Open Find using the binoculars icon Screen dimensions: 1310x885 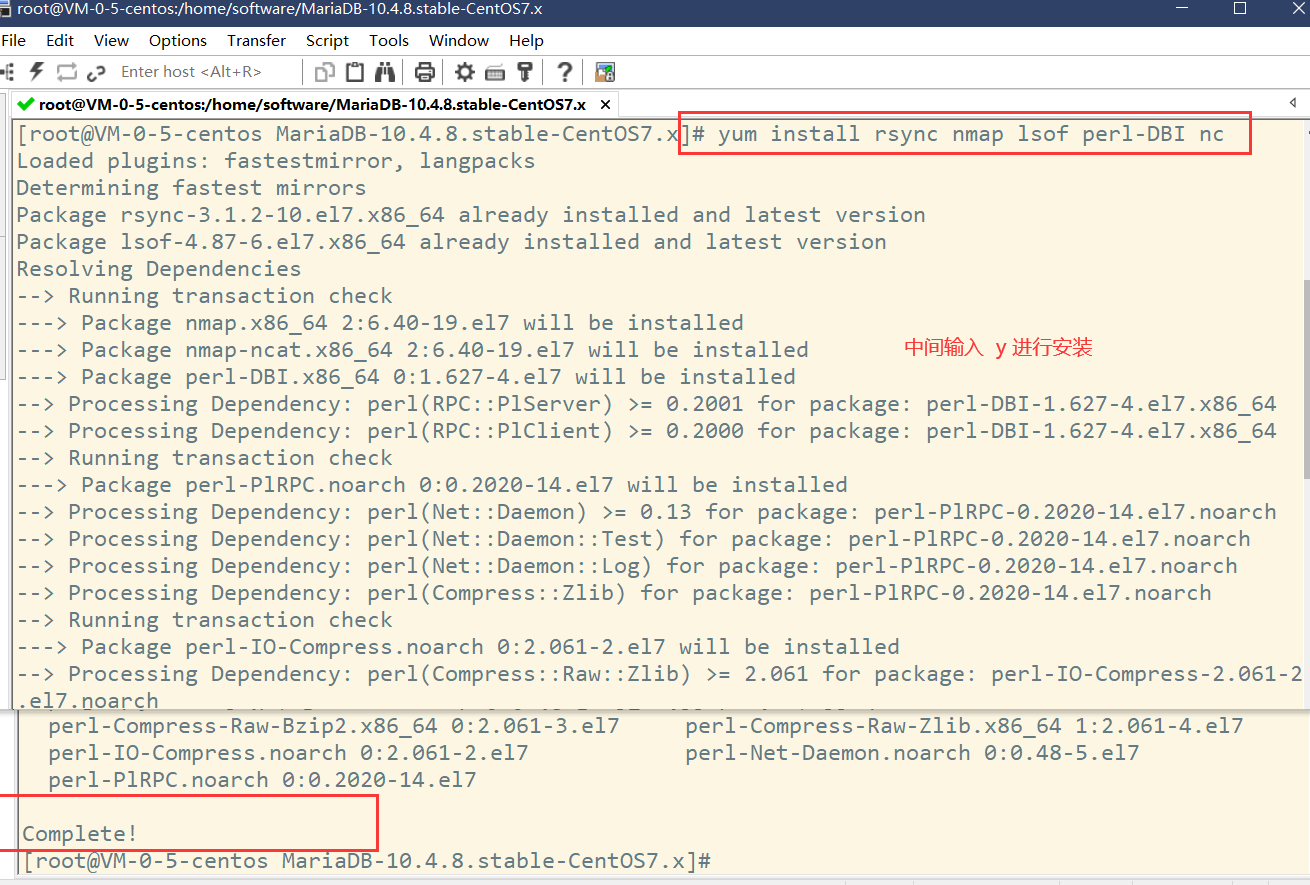pyautogui.click(x=385, y=72)
